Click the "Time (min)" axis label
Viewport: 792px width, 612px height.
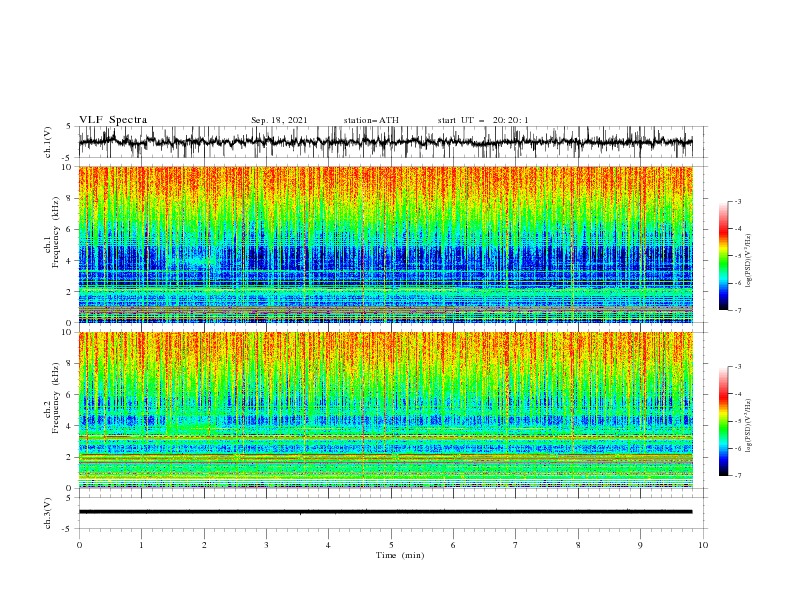400,555
